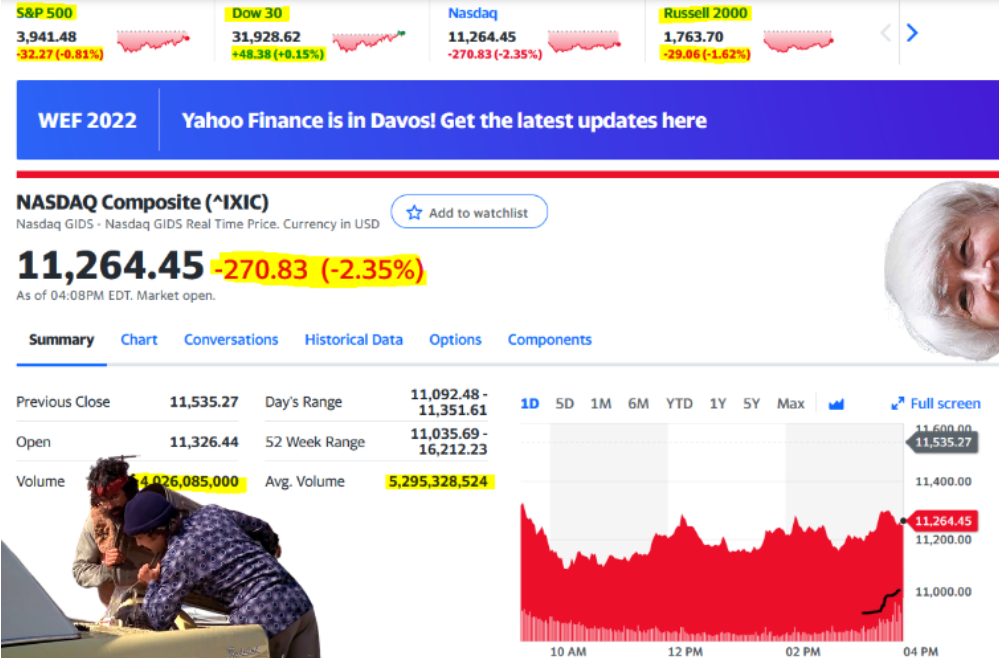Click the As of 04:08PM EDT timestamp
The height and width of the screenshot is (658, 999).
click(x=115, y=296)
